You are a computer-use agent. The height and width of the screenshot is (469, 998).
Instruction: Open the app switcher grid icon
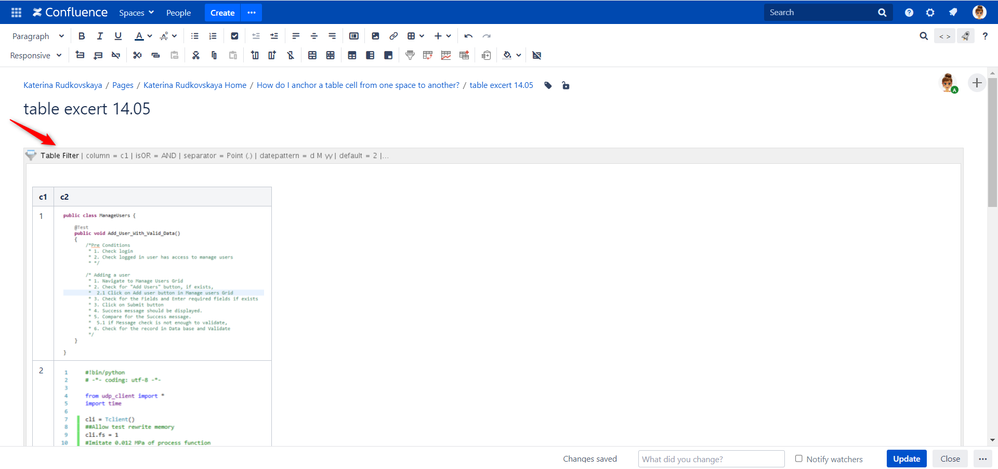[17, 12]
